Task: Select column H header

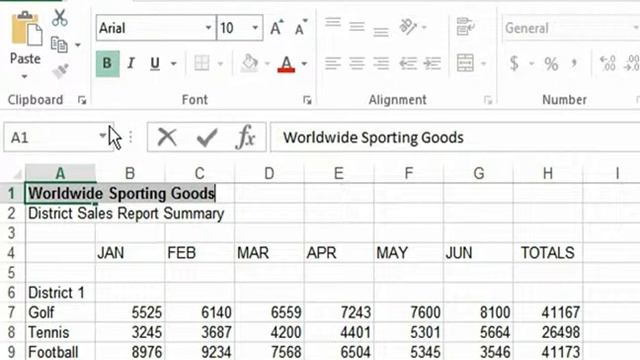Action: [x=548, y=173]
